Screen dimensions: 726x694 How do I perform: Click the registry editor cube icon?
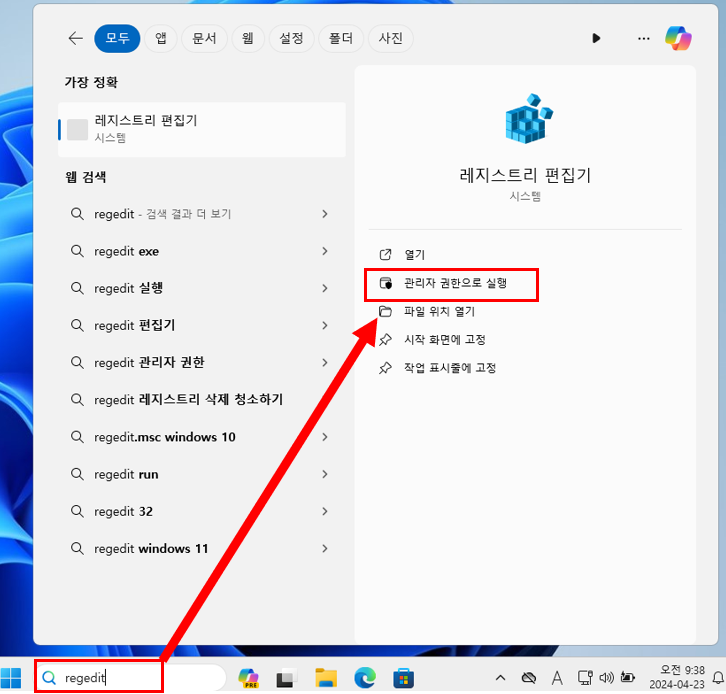click(x=528, y=119)
